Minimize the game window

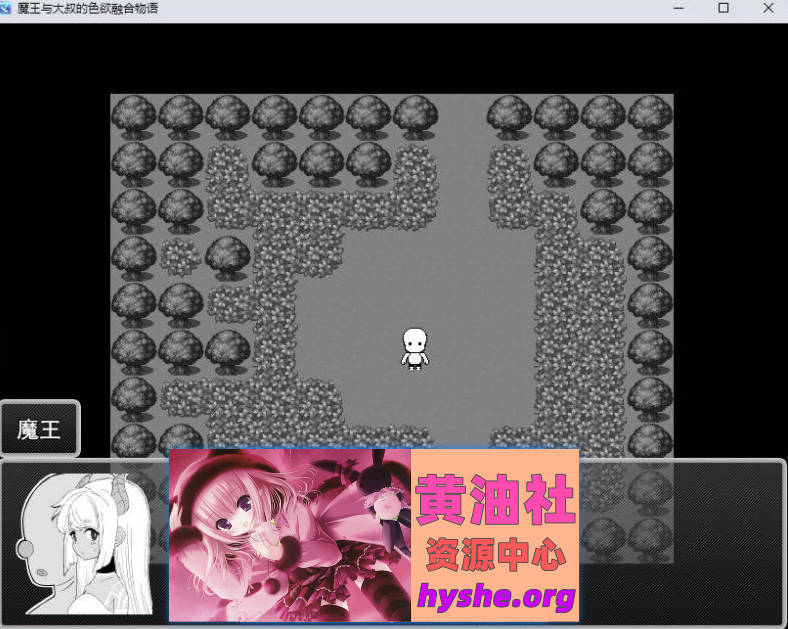pos(679,8)
